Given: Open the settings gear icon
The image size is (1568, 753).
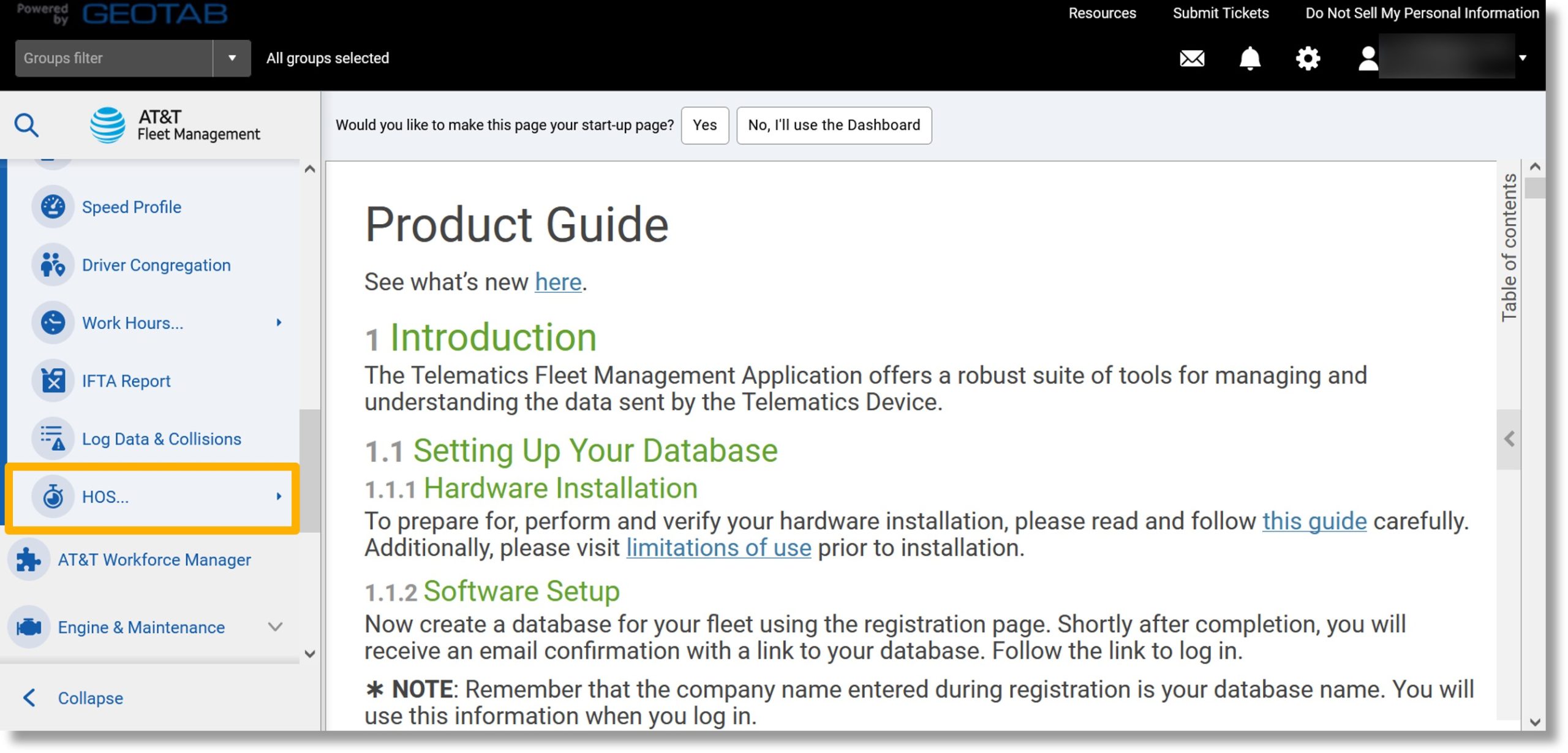Looking at the screenshot, I should [x=1308, y=58].
